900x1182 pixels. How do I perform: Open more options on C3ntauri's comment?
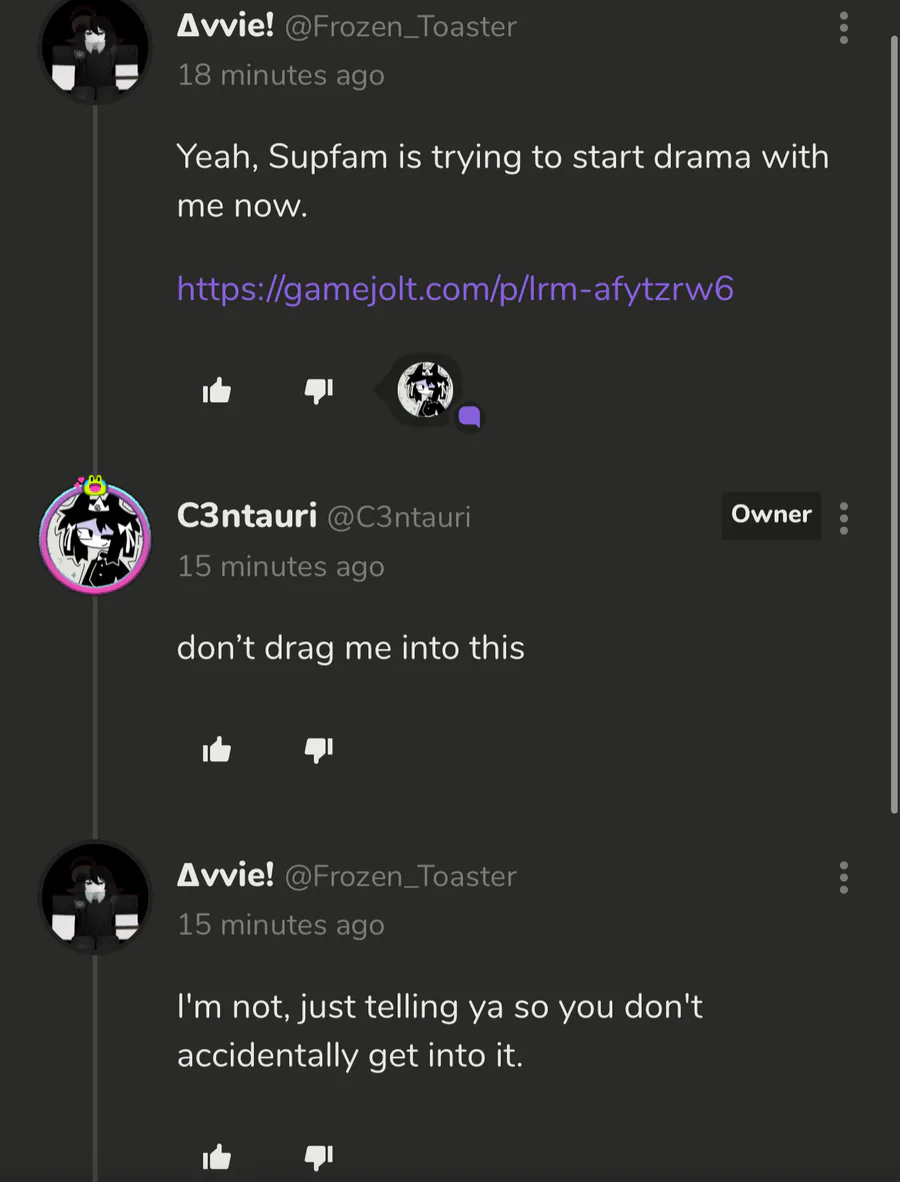tap(844, 518)
